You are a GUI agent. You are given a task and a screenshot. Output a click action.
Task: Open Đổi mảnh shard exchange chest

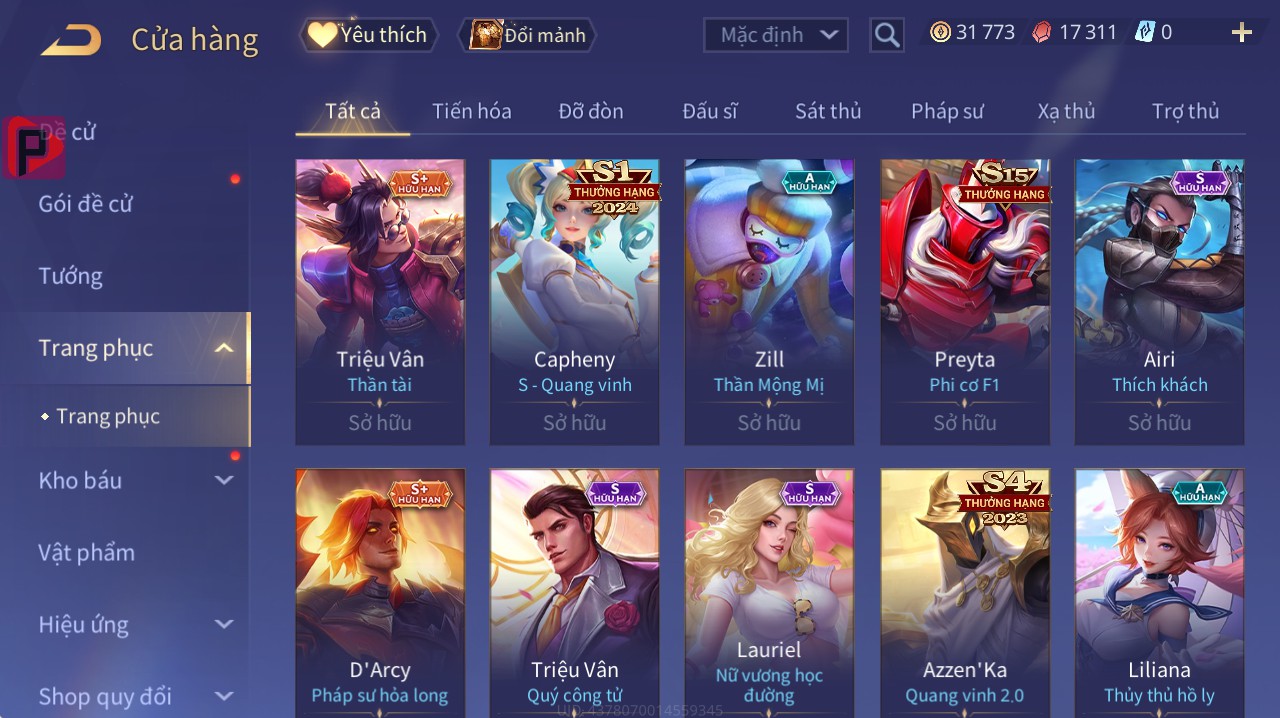[527, 35]
